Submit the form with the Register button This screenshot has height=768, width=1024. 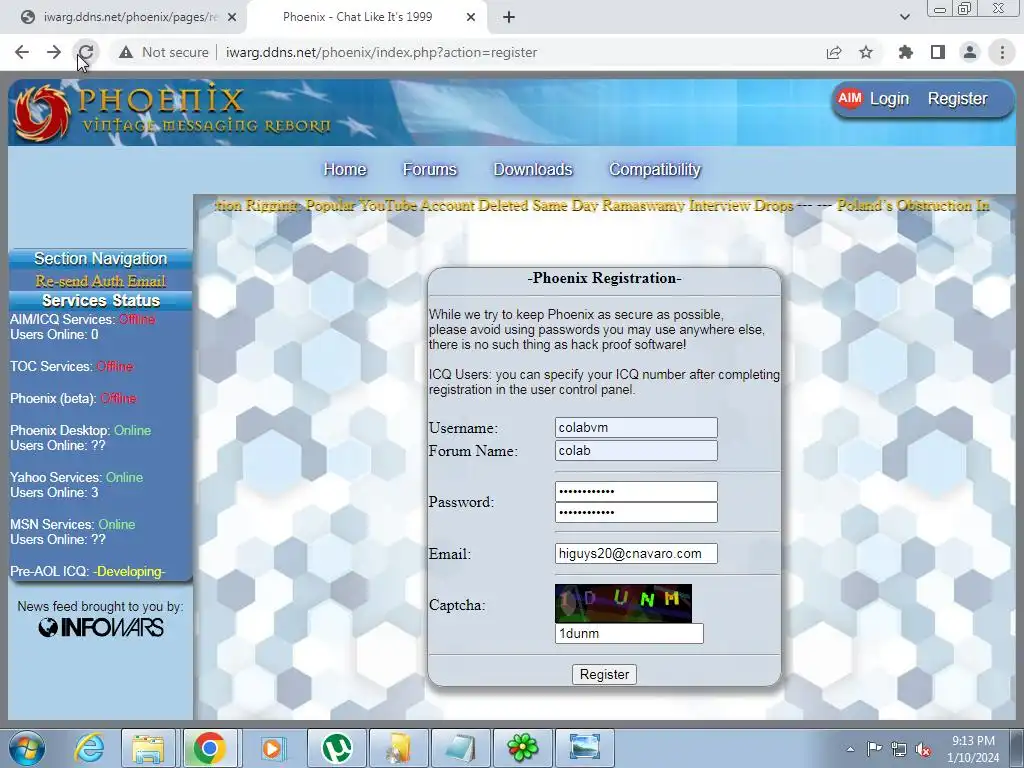604,675
